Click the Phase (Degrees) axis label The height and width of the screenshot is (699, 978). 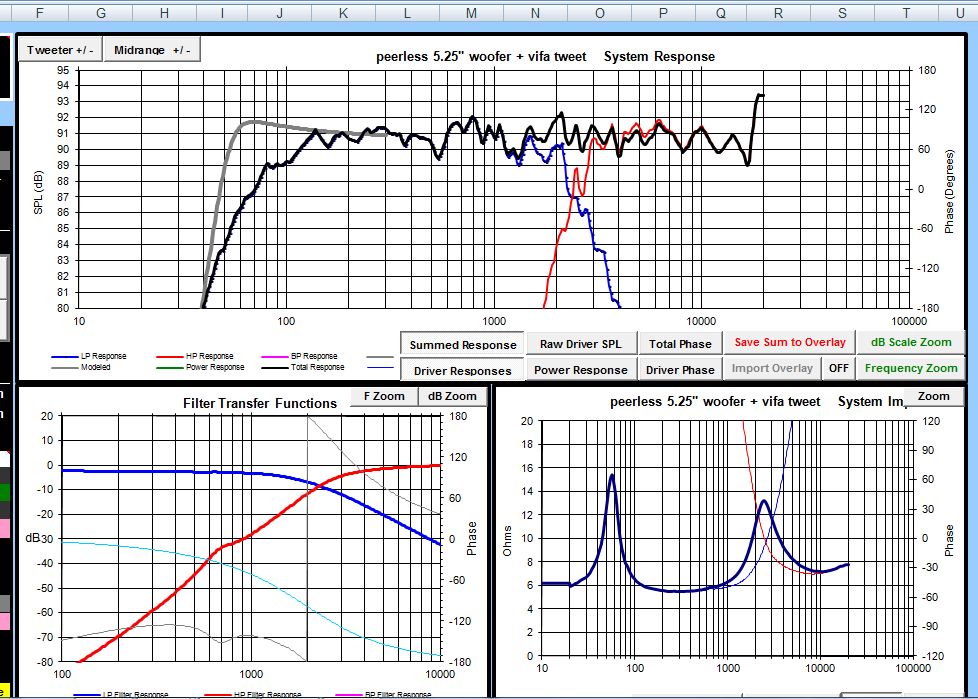tap(949, 191)
